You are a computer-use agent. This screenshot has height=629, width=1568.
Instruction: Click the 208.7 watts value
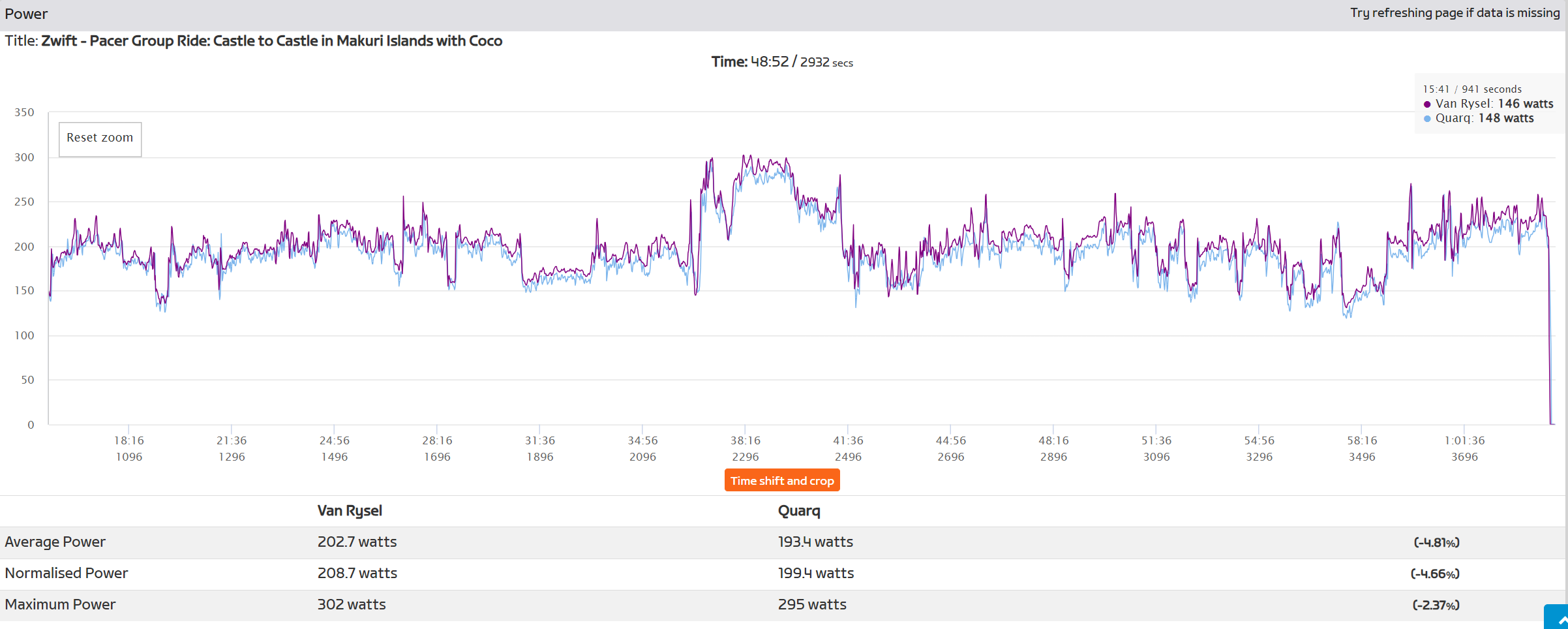[357, 574]
